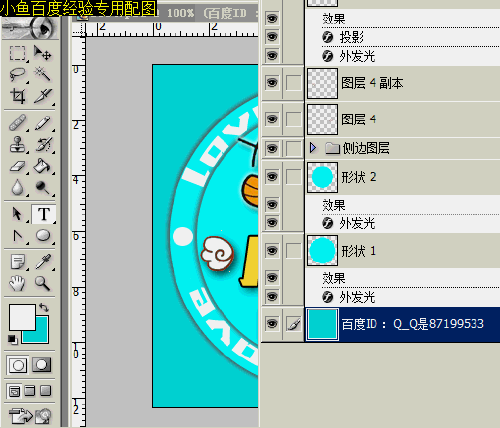Select the 图层 4 layer name
The image size is (500, 428).
358,119
